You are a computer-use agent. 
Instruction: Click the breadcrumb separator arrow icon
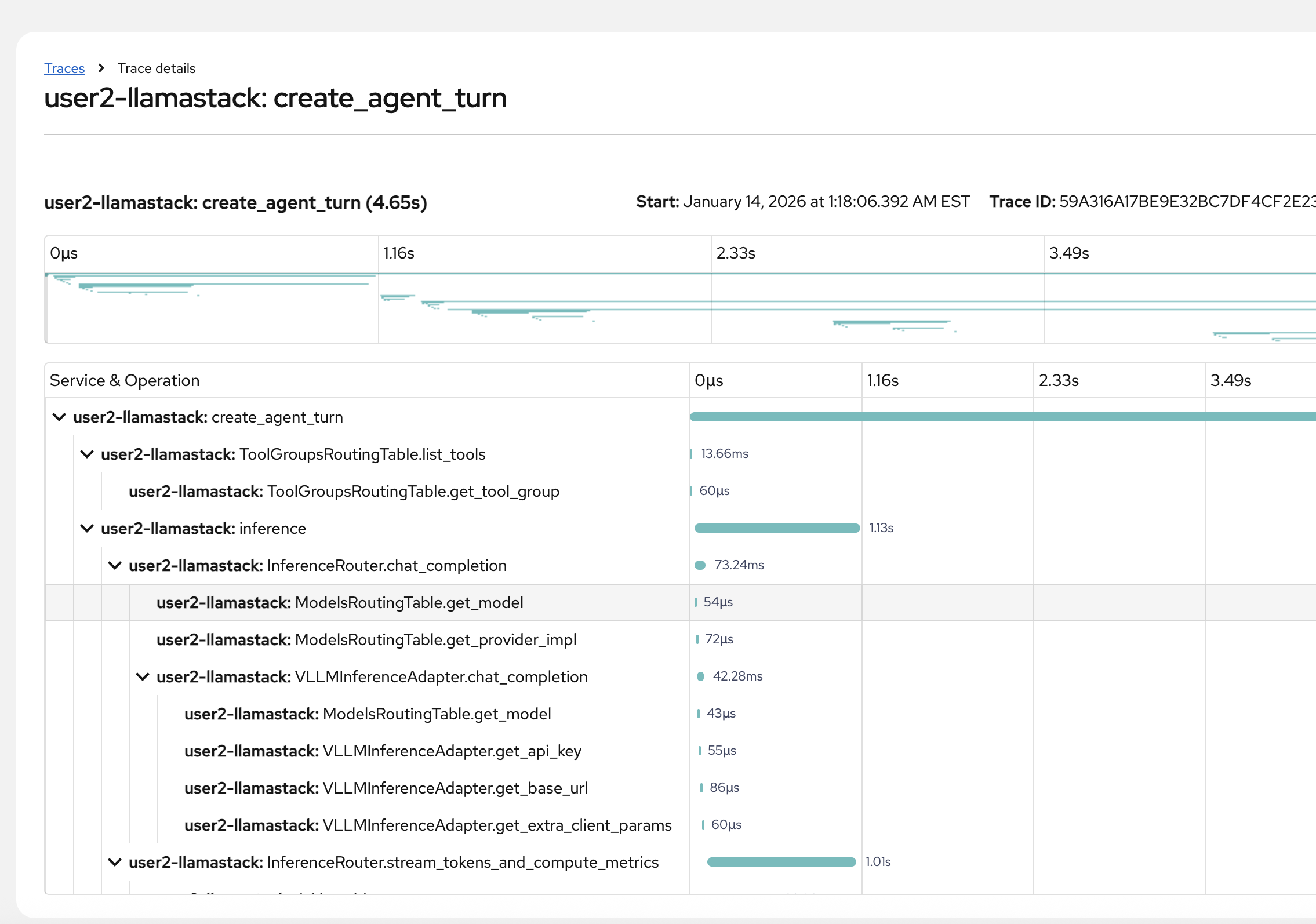pos(101,68)
